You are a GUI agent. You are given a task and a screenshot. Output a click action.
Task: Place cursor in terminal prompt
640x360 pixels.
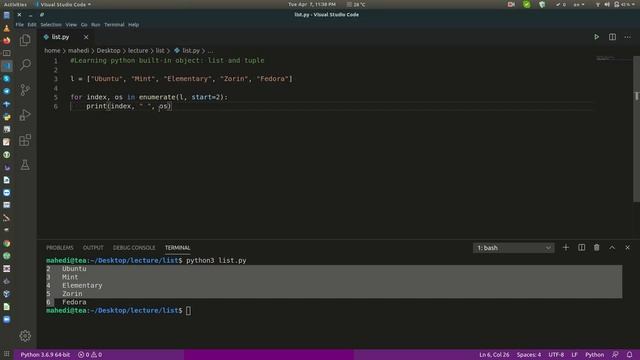coord(188,311)
